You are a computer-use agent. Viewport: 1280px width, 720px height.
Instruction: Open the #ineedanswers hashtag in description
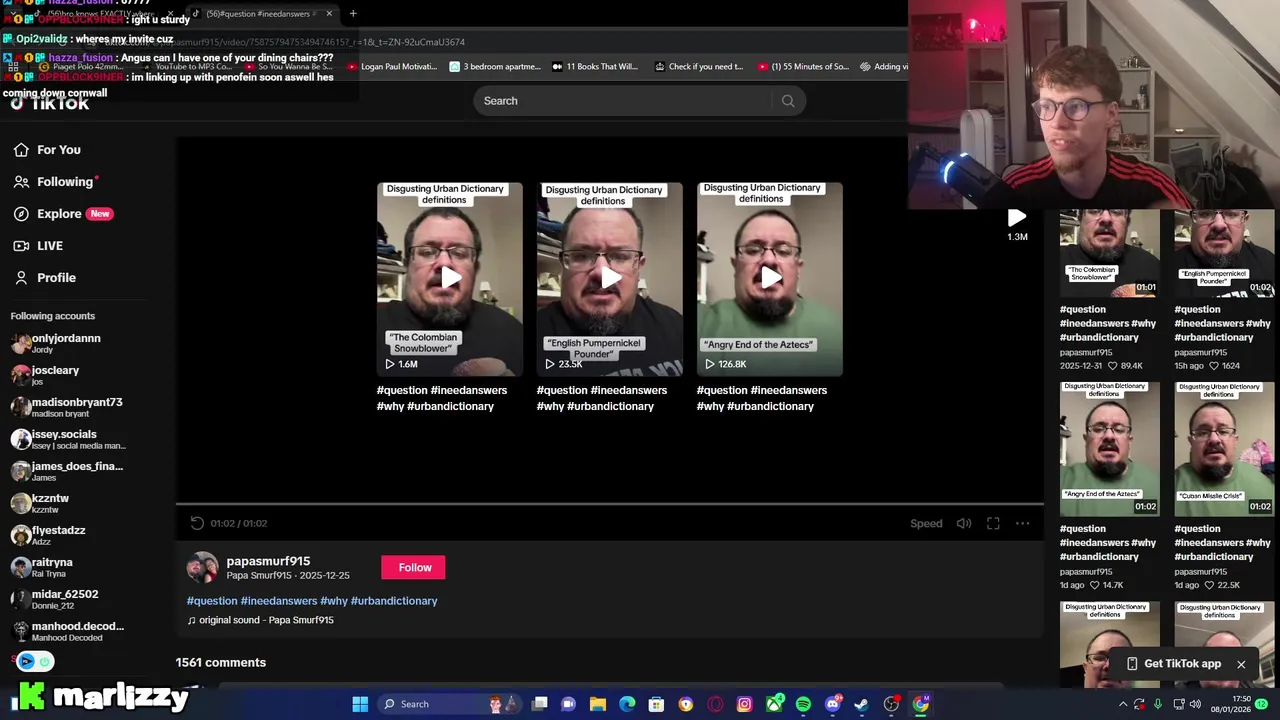click(x=279, y=601)
